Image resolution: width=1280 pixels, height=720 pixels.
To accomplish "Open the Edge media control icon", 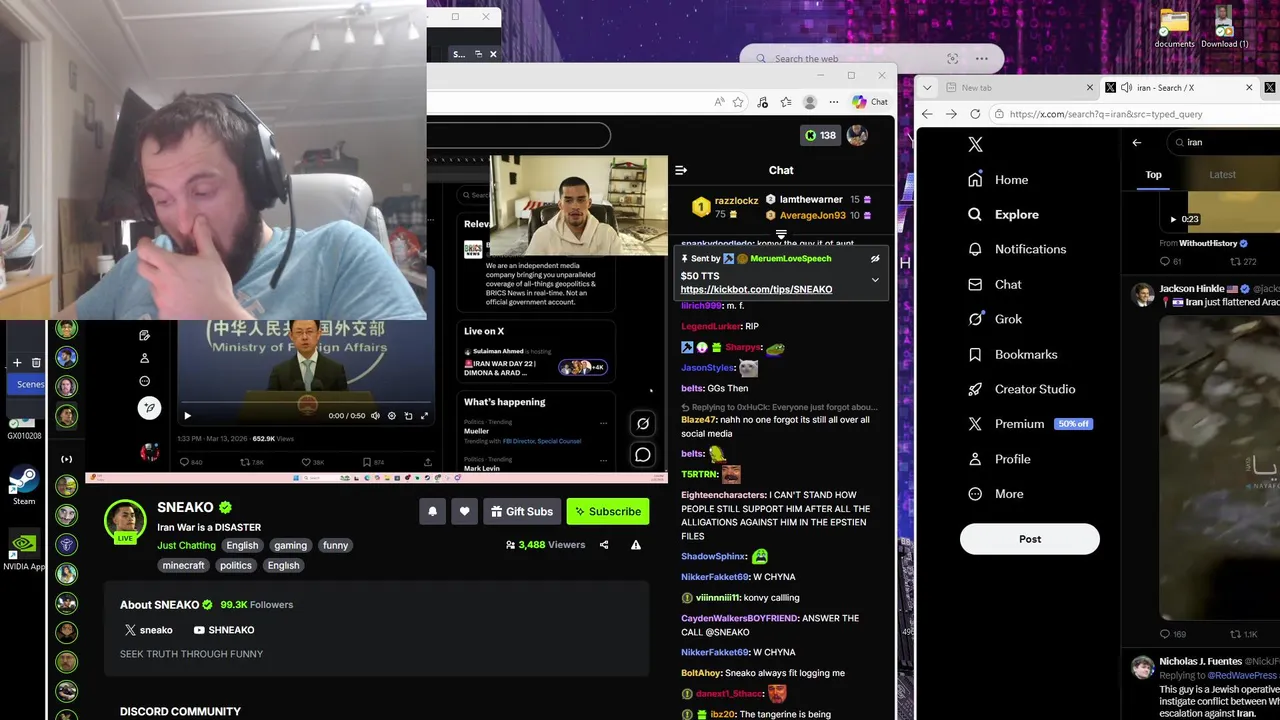I will (763, 101).
